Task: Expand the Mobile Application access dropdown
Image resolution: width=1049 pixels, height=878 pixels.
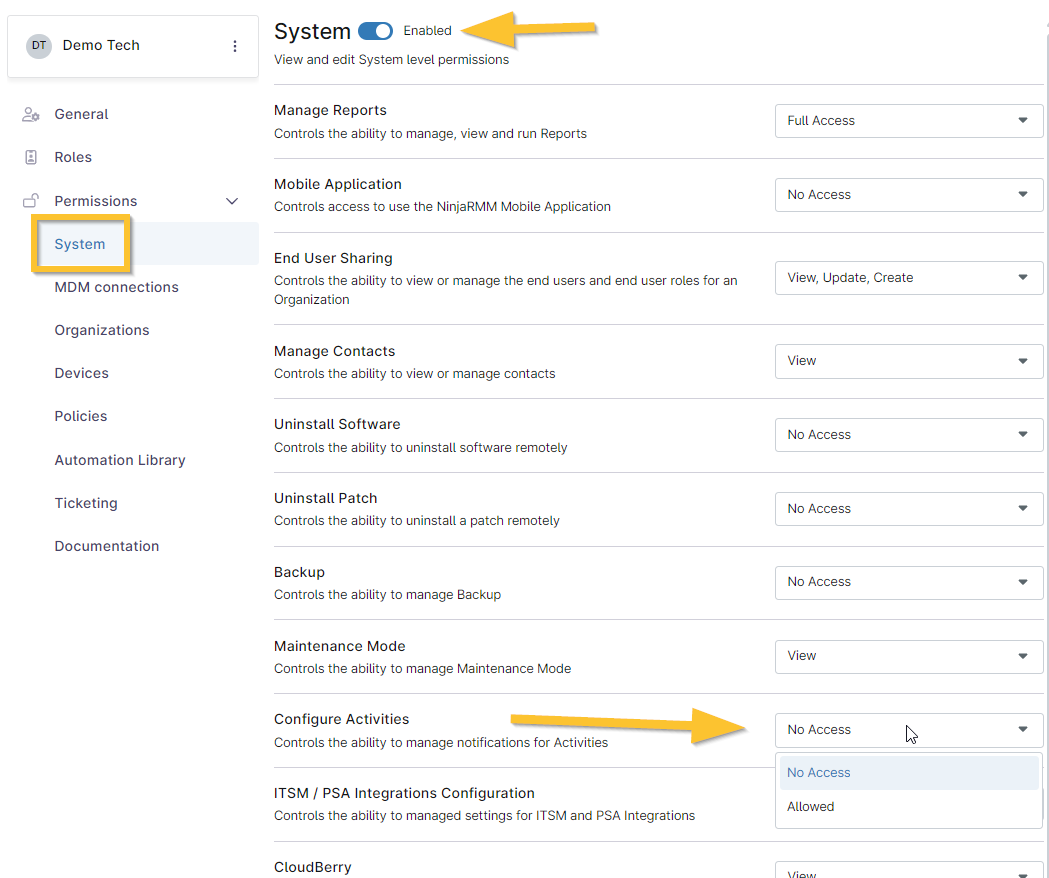Action: (x=908, y=195)
